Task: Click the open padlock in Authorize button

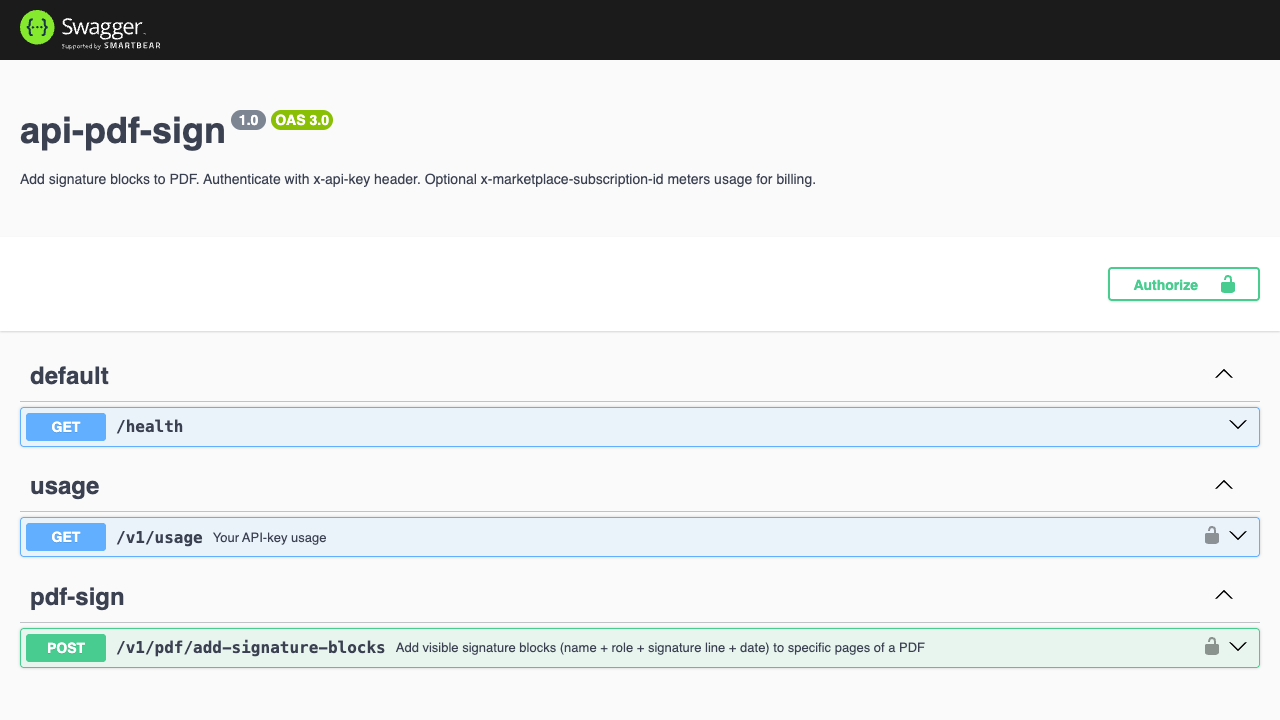Action: tap(1227, 284)
